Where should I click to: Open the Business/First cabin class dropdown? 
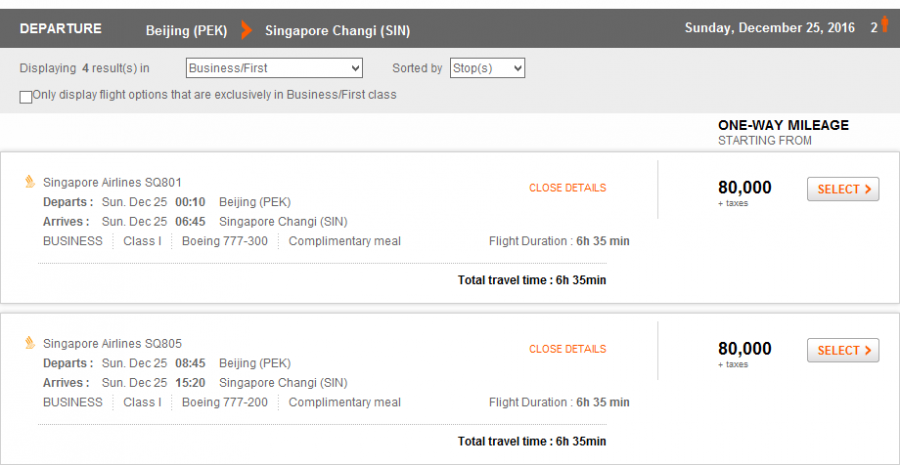pos(274,68)
